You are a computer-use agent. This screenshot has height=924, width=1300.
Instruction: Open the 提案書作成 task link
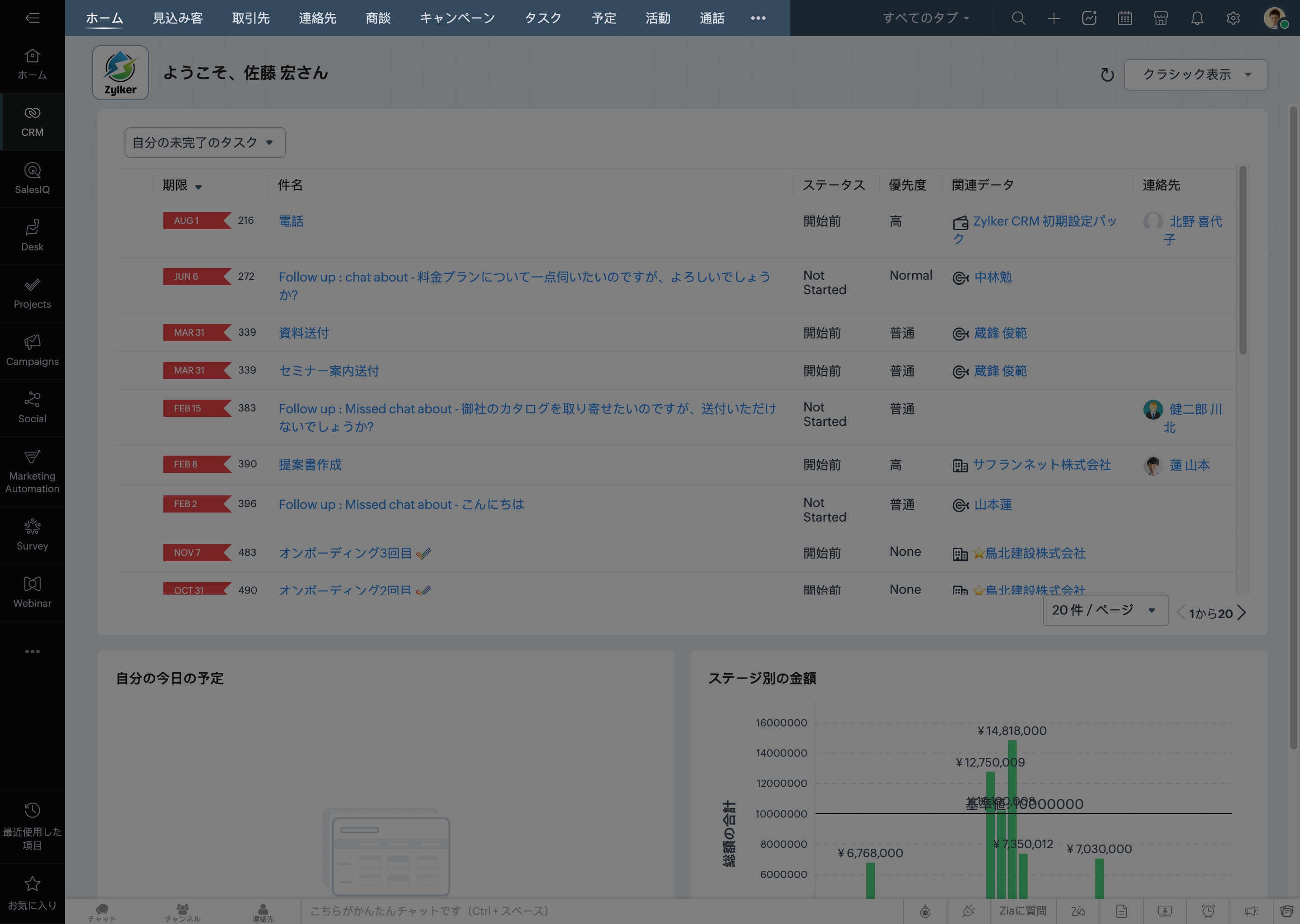pos(310,464)
